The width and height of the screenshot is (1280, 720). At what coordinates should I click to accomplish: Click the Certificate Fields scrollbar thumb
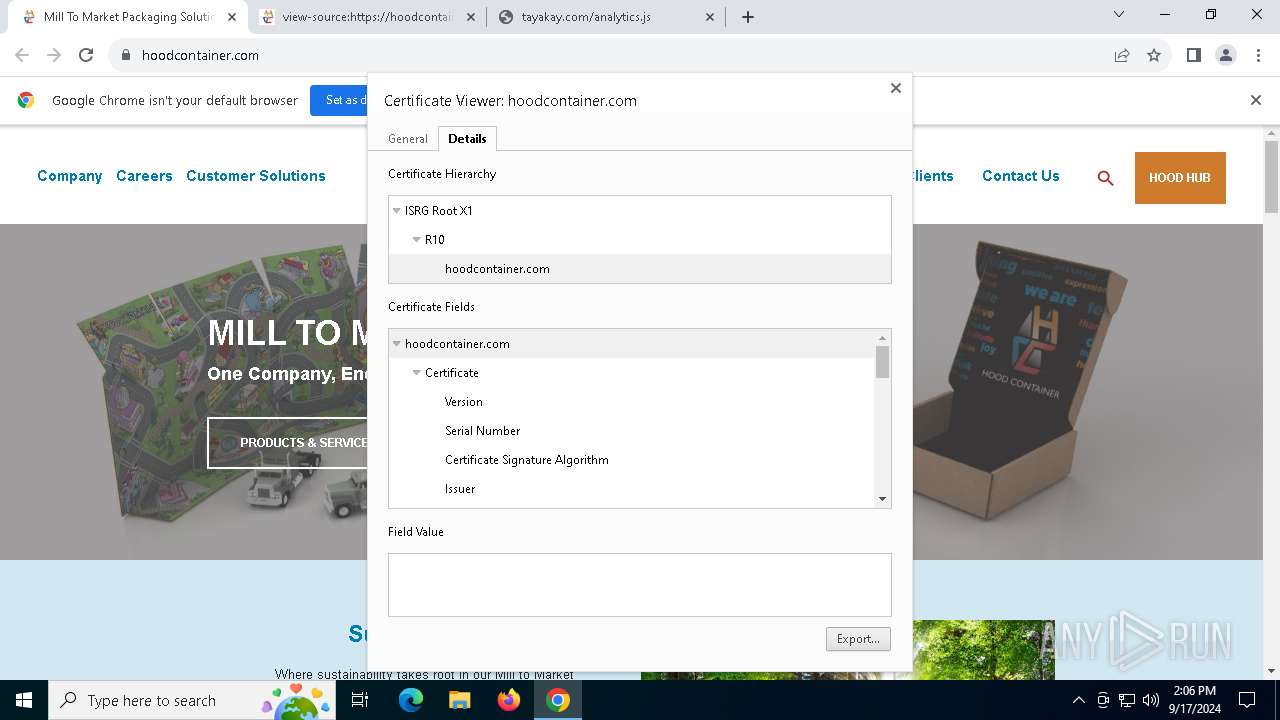882,362
